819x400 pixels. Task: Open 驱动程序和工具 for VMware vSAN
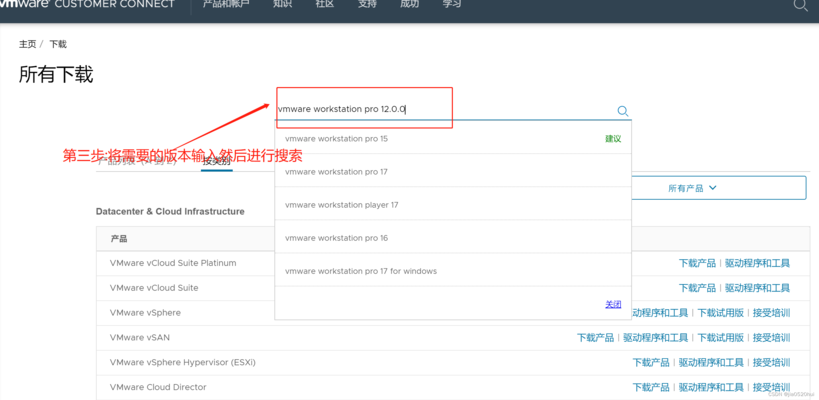(656, 338)
